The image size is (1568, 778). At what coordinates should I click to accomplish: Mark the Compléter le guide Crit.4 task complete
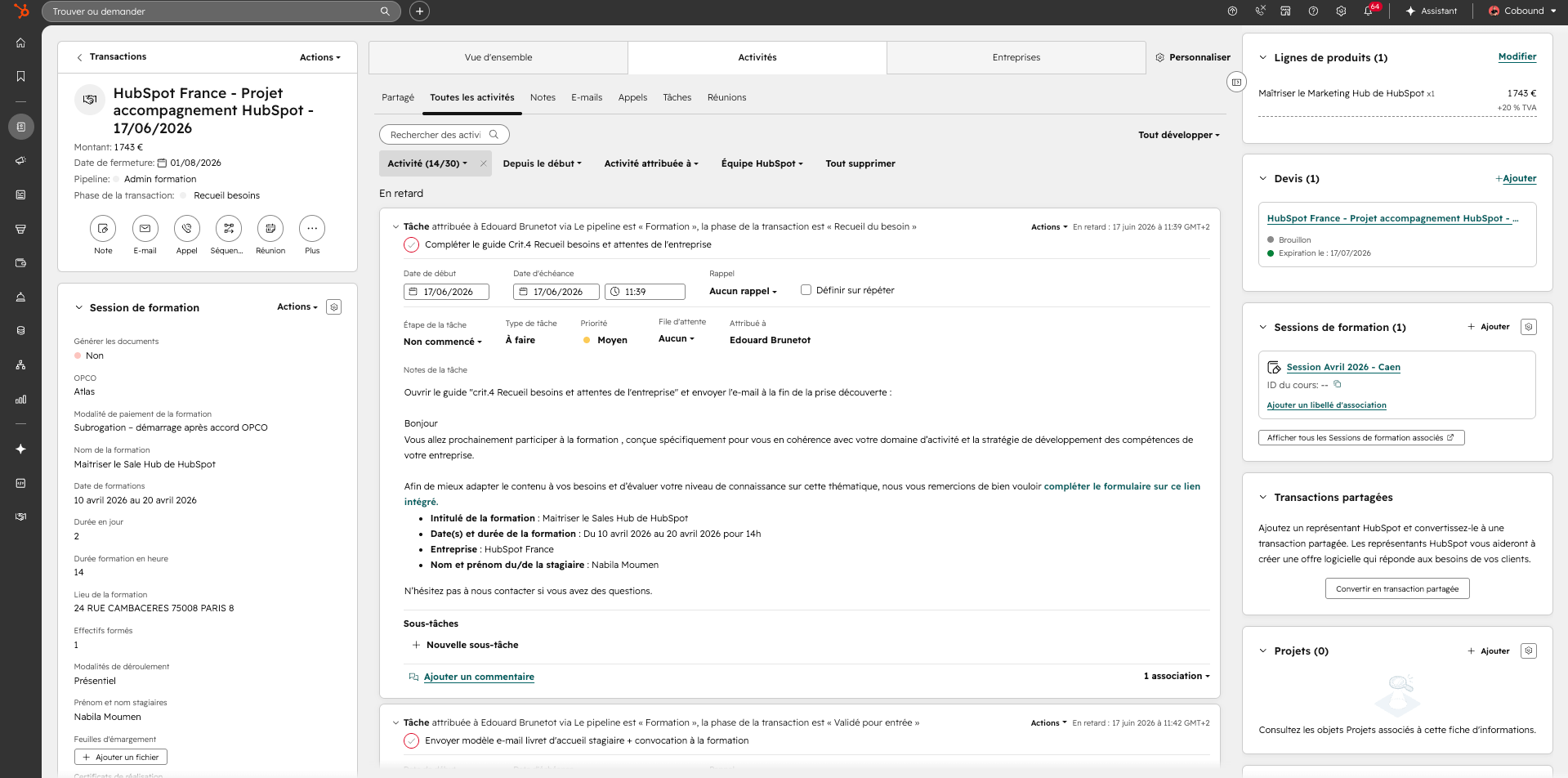412,244
